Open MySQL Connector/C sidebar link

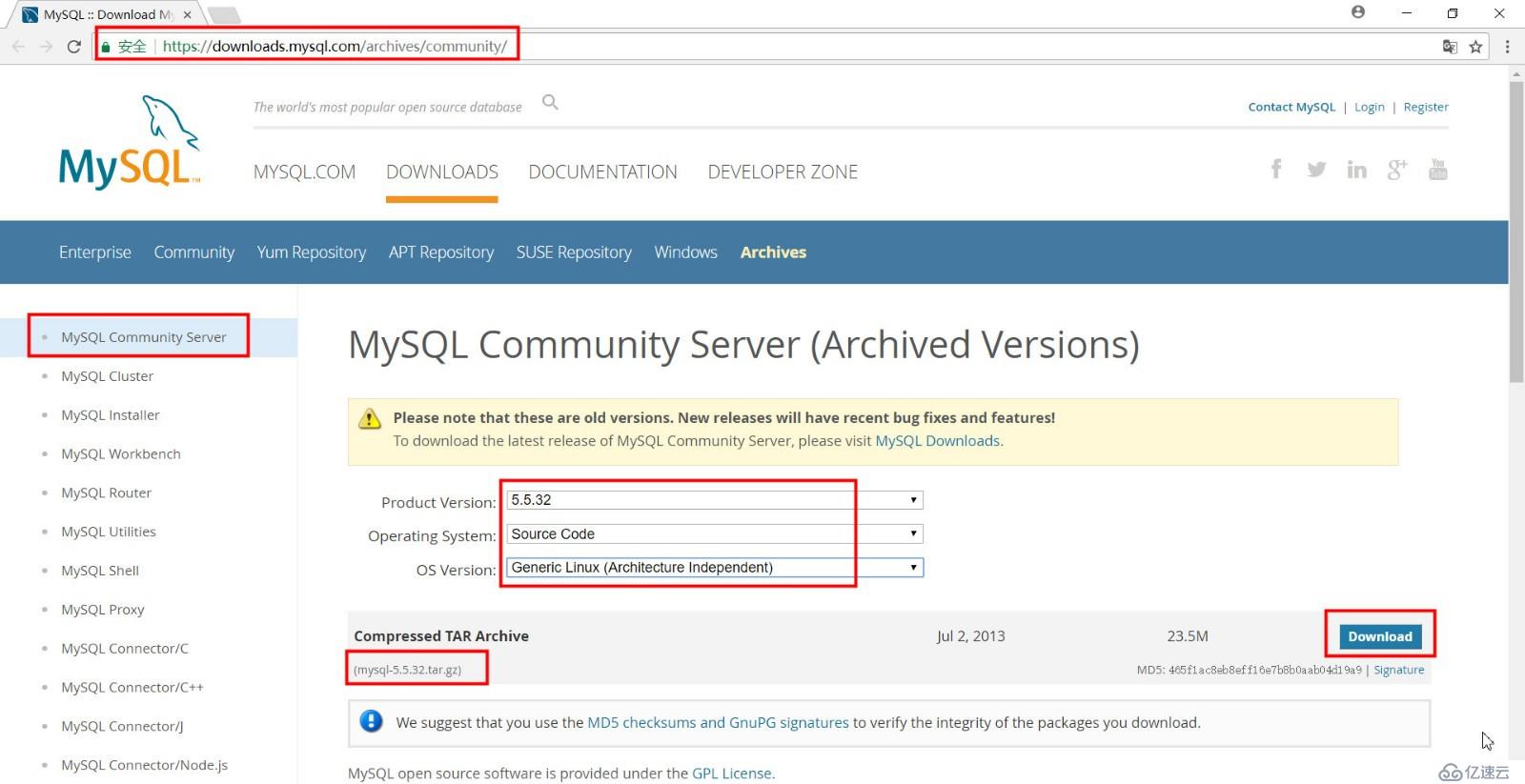point(125,649)
